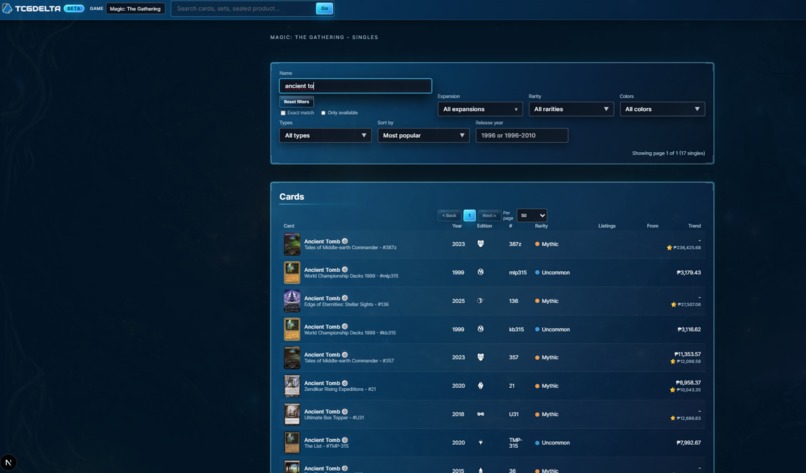Click the edition symbol in the #357 row
The image size is (806, 473).
(481, 357)
